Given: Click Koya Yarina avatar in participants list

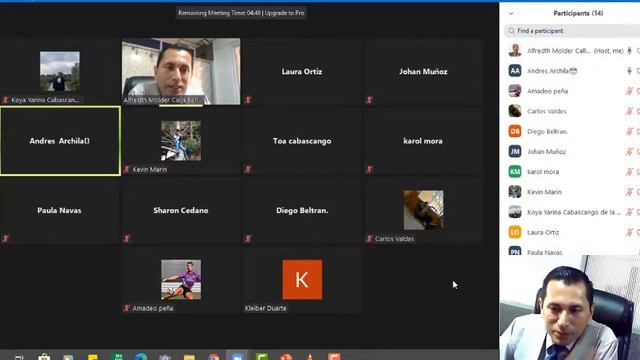Looking at the screenshot, I should [x=515, y=212].
